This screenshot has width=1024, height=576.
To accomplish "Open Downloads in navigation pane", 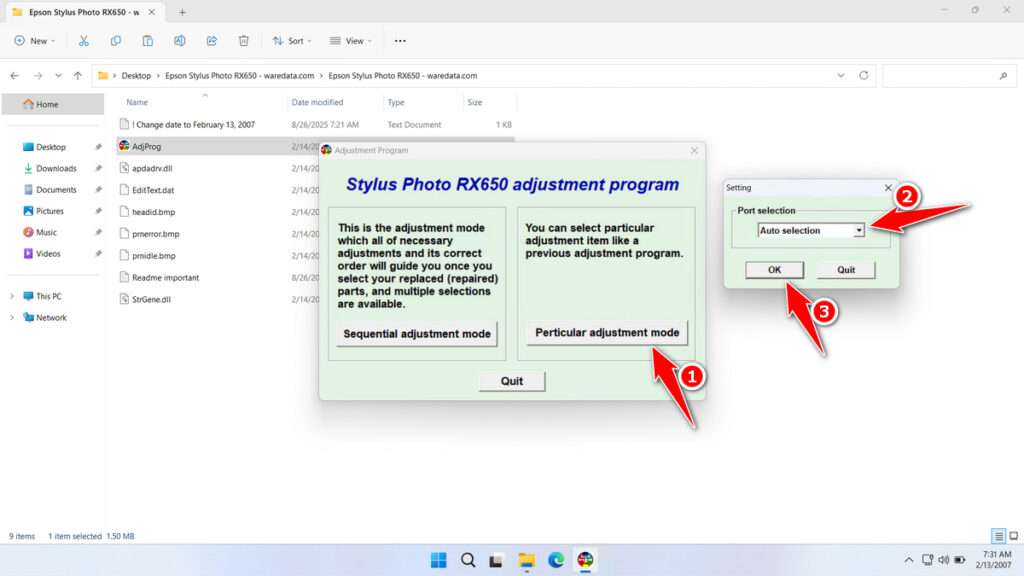I will tap(56, 168).
